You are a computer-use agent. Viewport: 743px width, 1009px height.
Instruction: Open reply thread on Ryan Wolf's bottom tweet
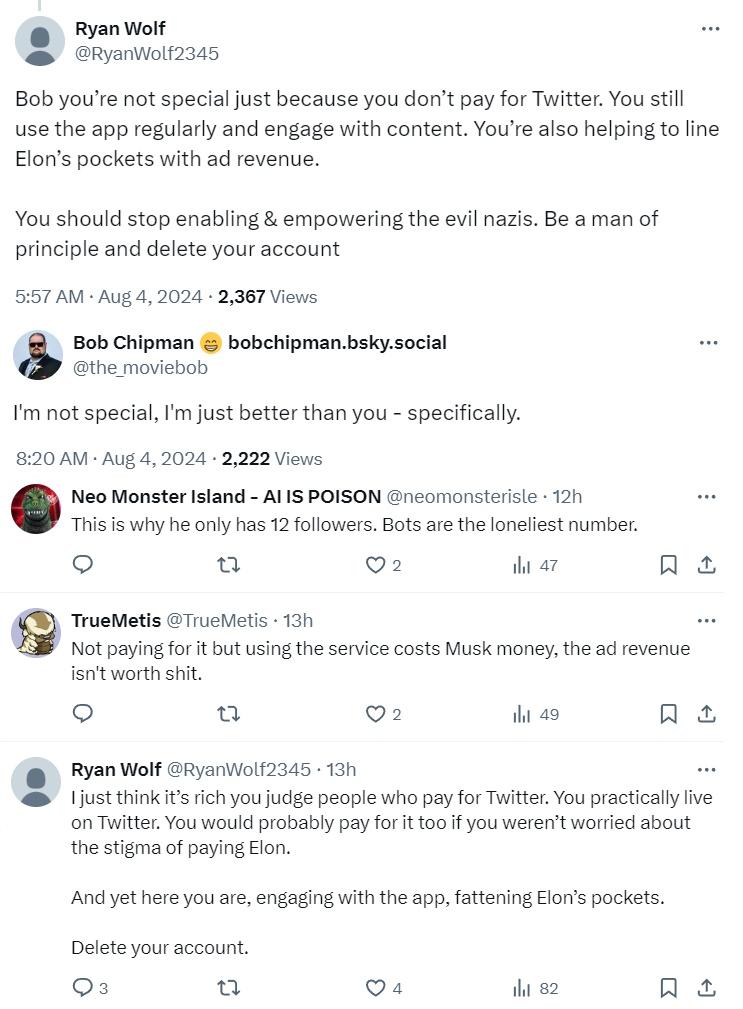click(x=84, y=988)
